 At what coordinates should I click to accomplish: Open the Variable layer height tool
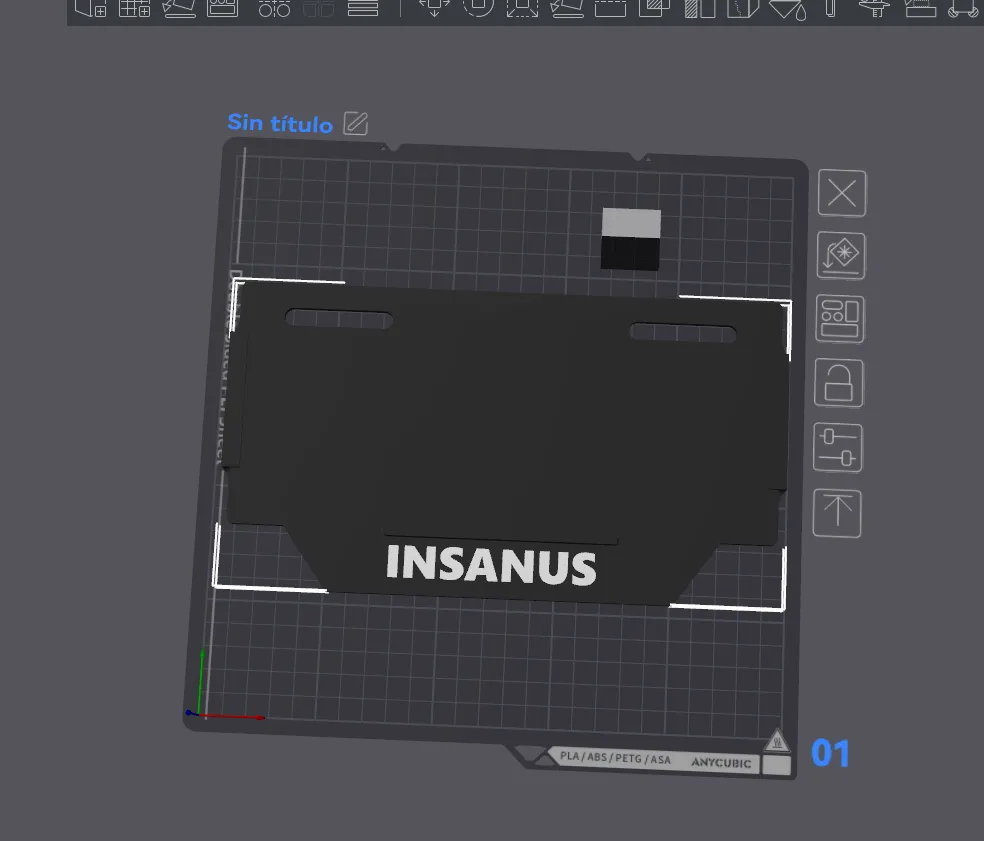click(363, 8)
